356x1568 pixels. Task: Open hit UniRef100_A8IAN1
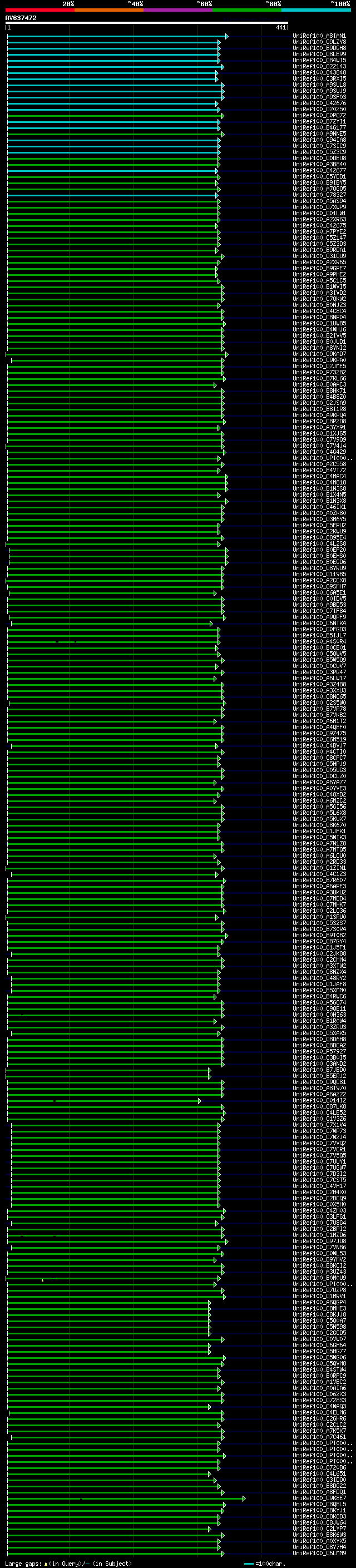pyautogui.click(x=319, y=36)
